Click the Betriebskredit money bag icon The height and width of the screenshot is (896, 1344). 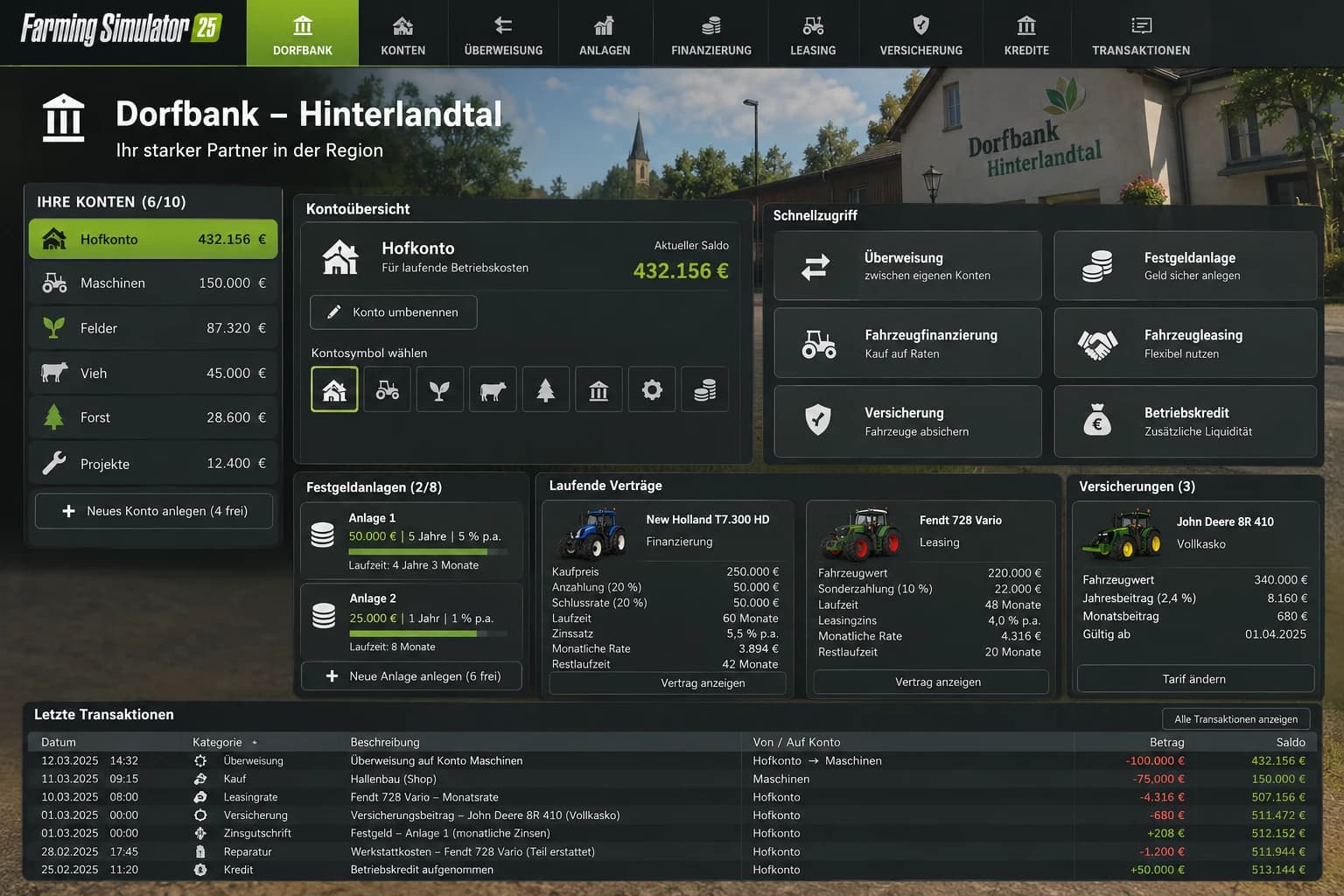[1096, 421]
